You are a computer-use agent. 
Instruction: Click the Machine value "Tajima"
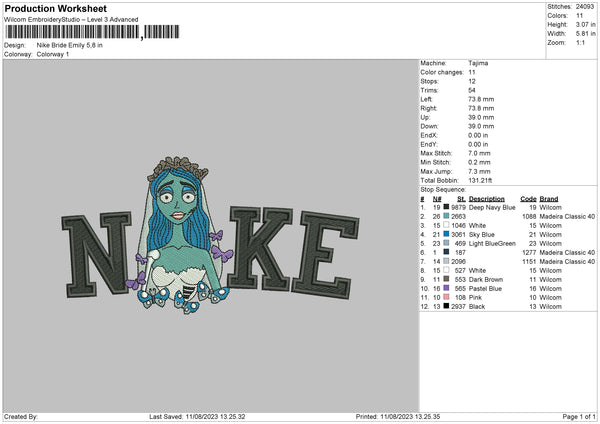tap(478, 63)
